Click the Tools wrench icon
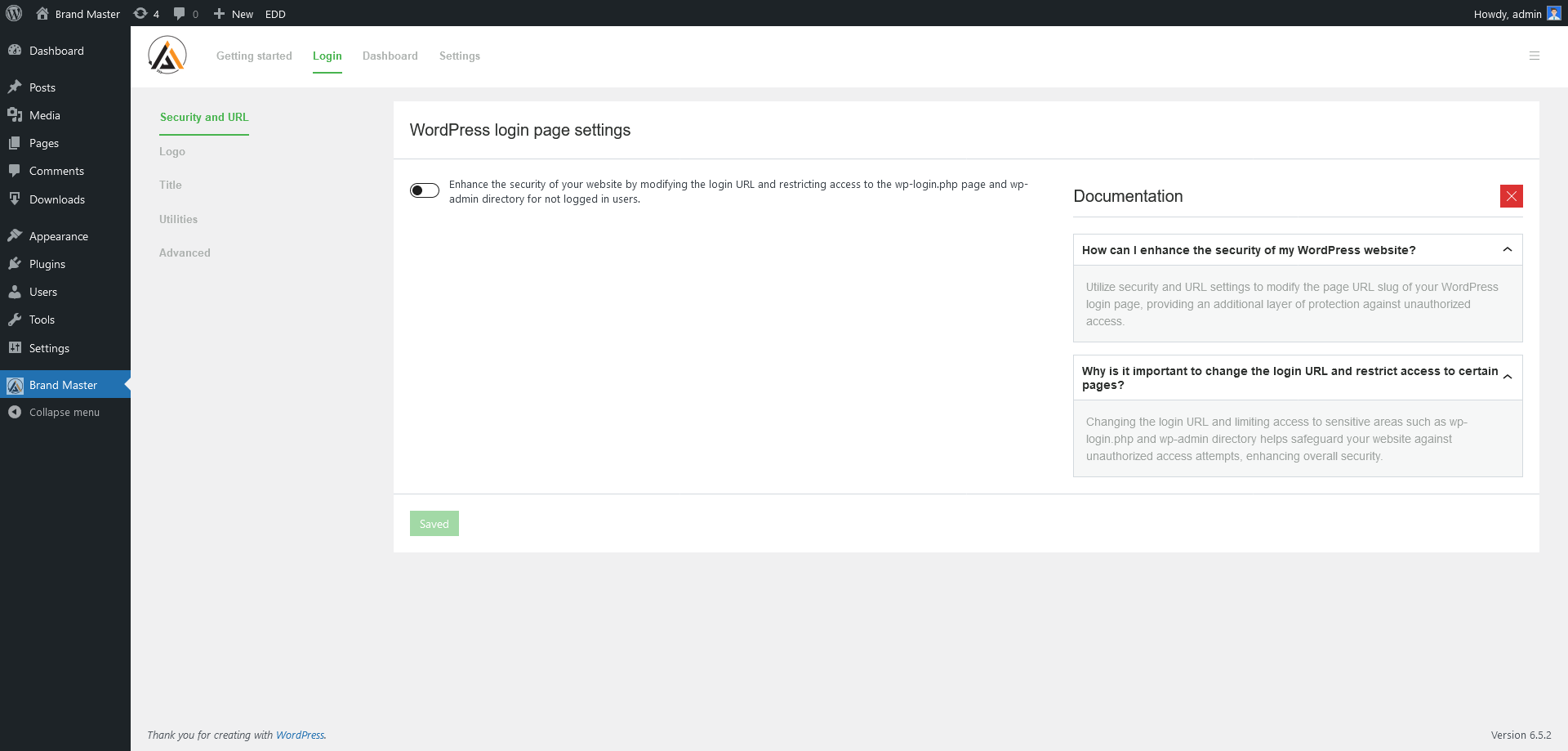The width and height of the screenshot is (1568, 751). (15, 320)
